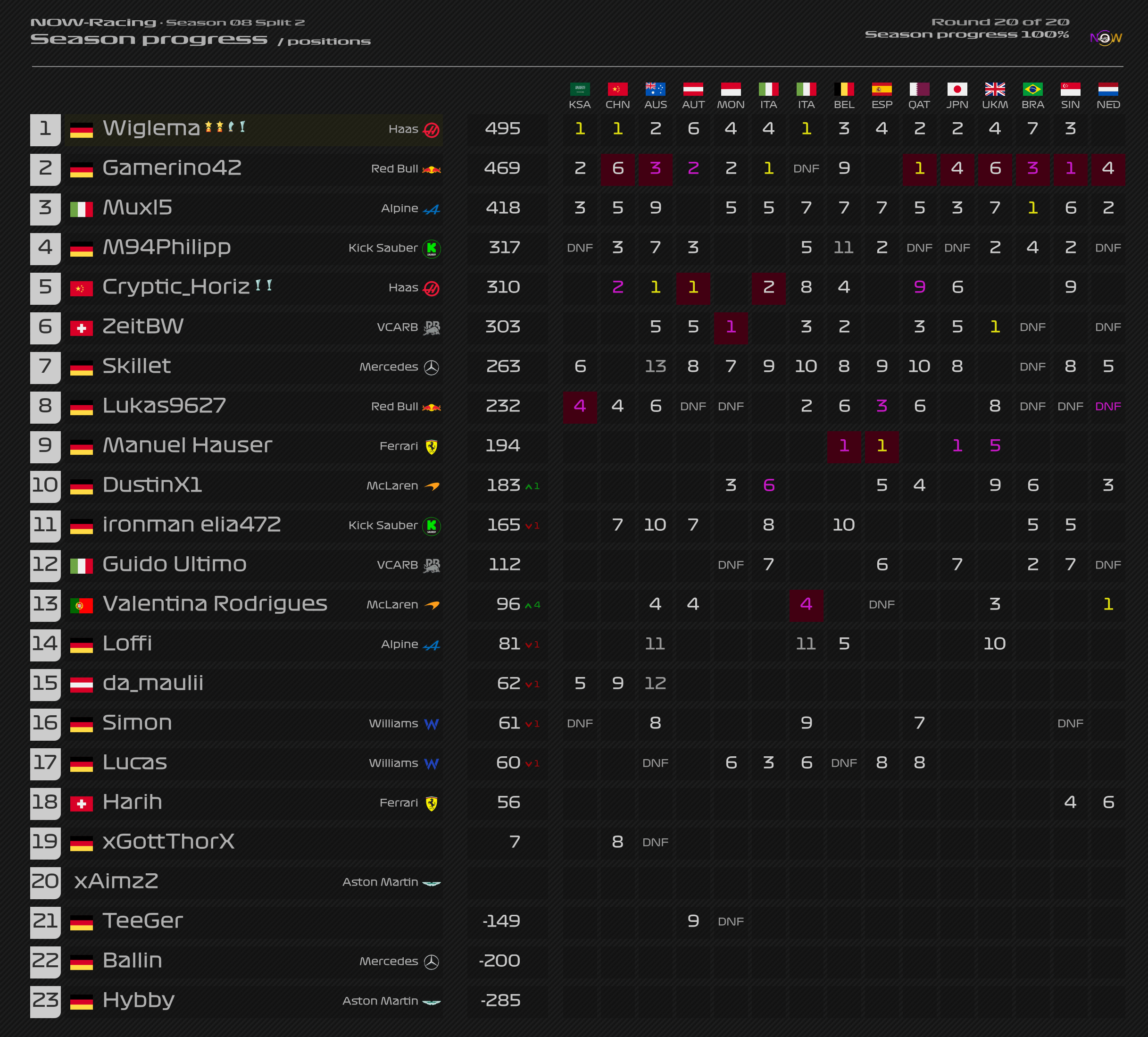Viewport: 1148px width, 1037px height.
Task: Click the highlighted Monaco win cell for ZeitBW
Action: pyautogui.click(x=731, y=327)
